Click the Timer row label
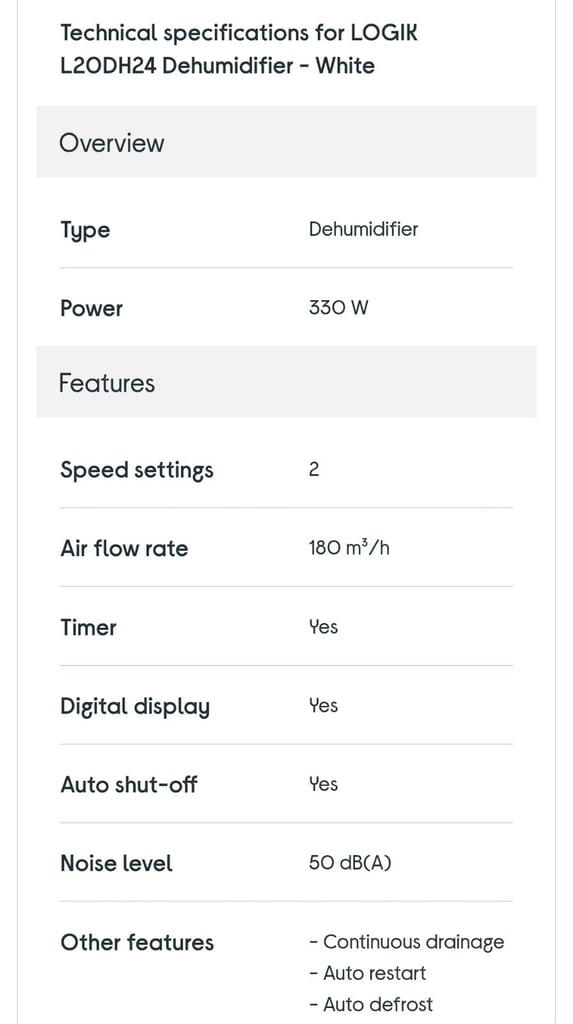The image size is (573, 1024). coord(88,628)
